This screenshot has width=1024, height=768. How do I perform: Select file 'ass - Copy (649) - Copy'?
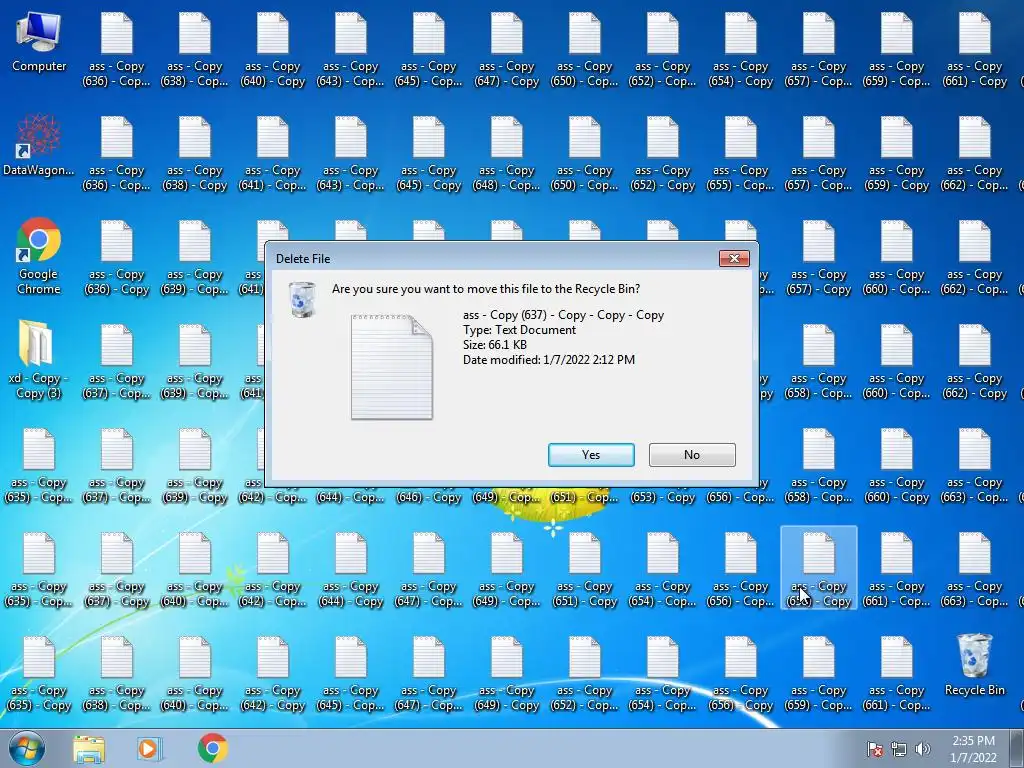tap(507, 673)
